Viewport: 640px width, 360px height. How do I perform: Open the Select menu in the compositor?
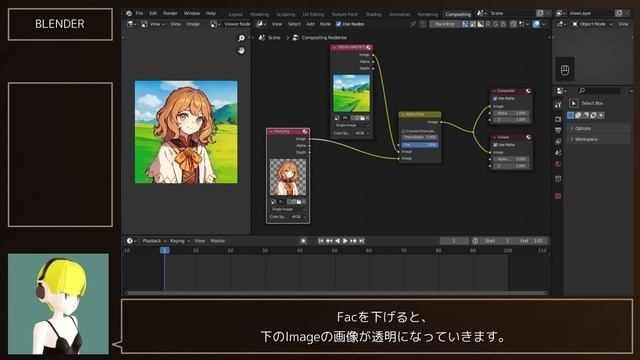coord(294,24)
